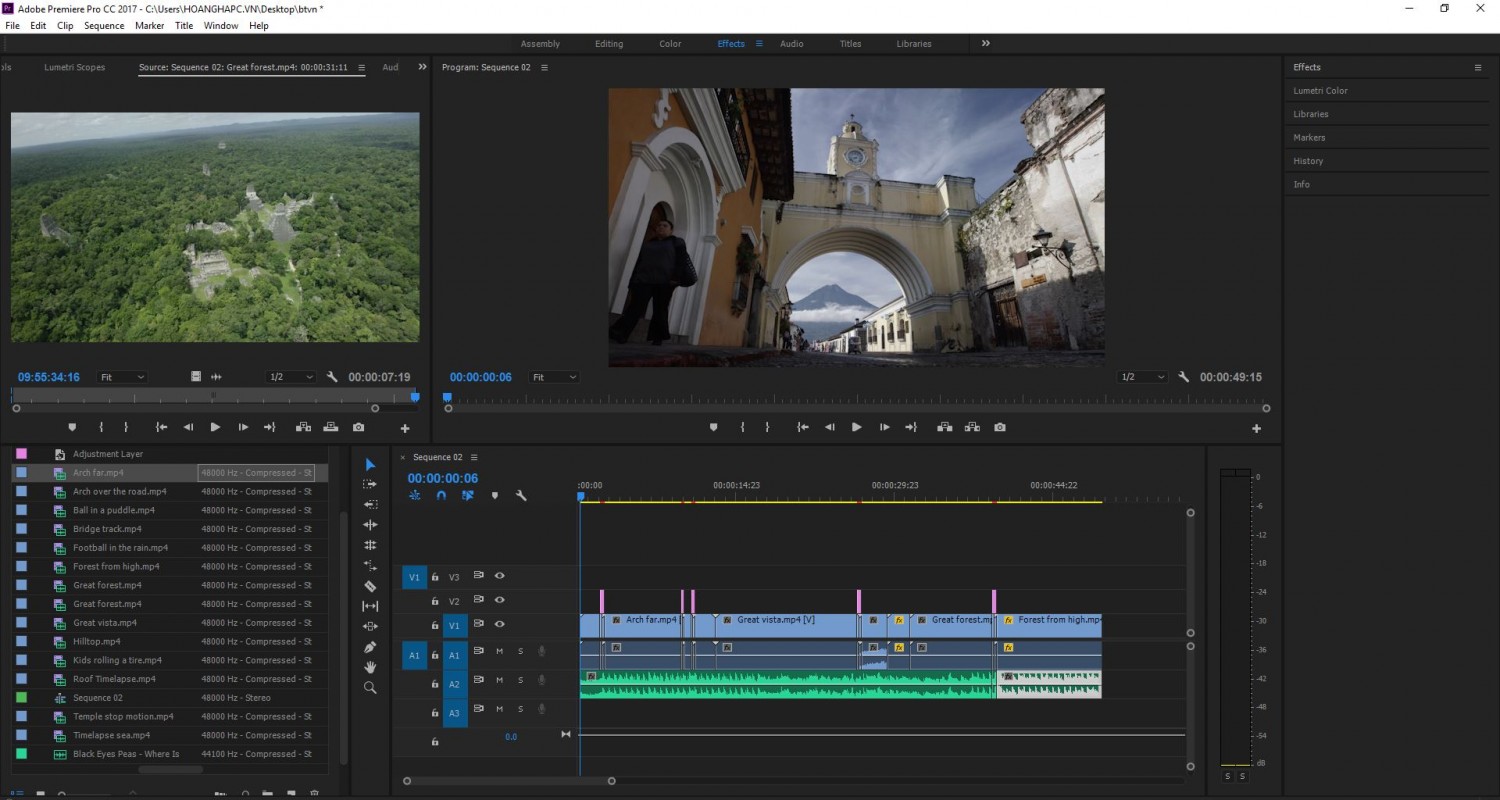Toggle Snap magnet in timeline
Screen dimensions: 1500x800
tap(441, 495)
